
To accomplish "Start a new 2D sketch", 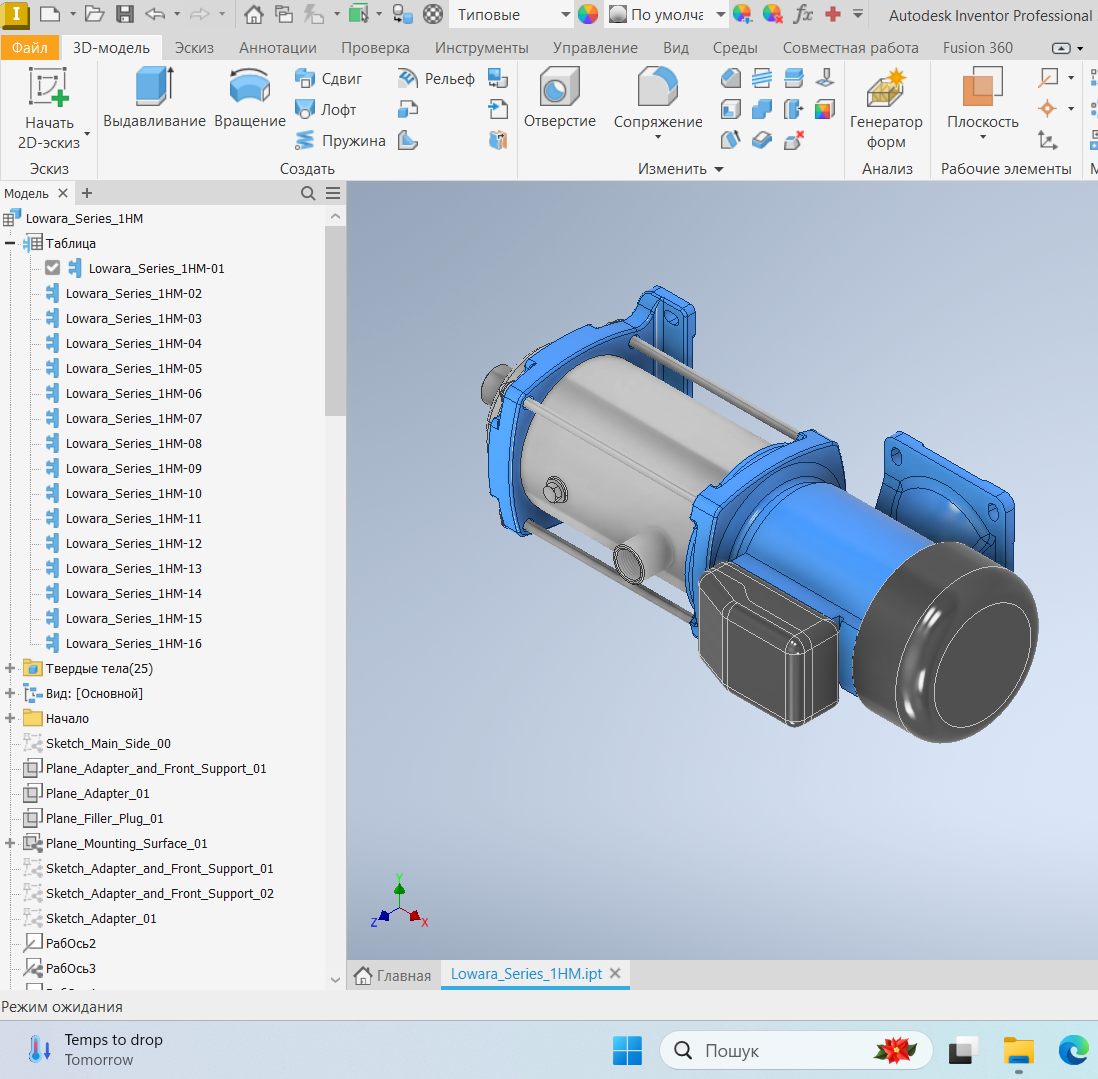I will coord(48,109).
